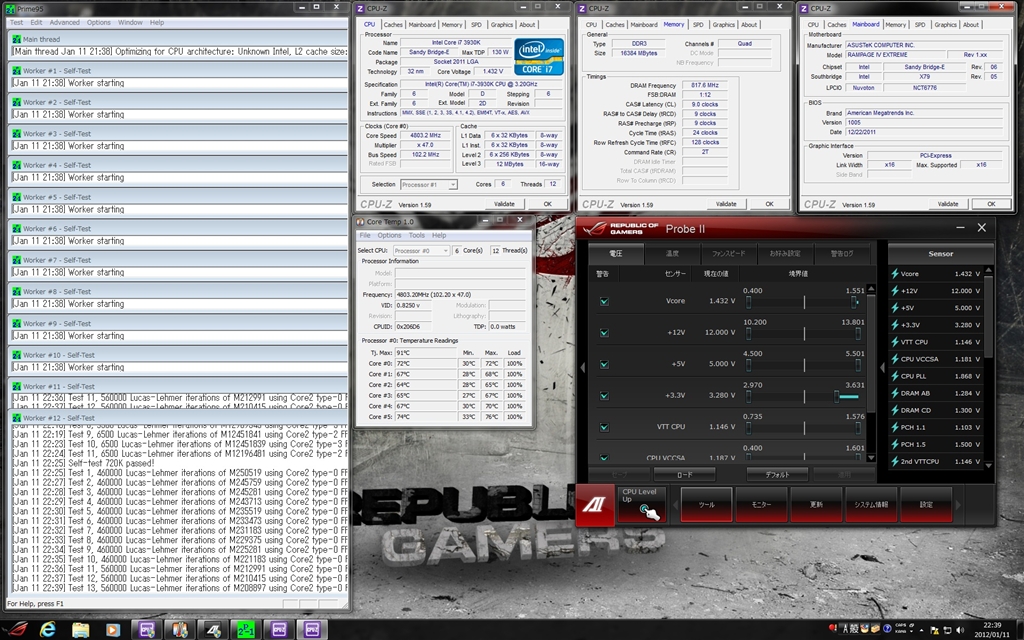Open the Processor #1 selection dropdown

pos(428,185)
